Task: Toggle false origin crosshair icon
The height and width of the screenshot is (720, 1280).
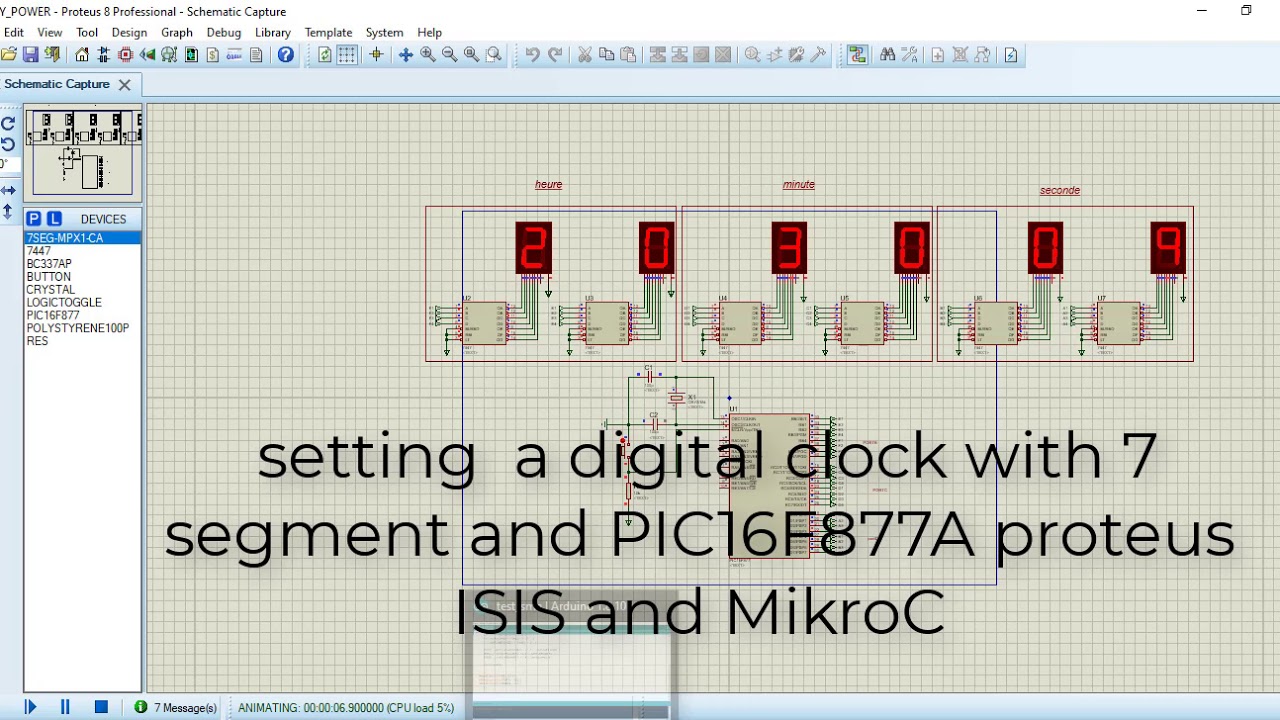Action: tap(376, 55)
